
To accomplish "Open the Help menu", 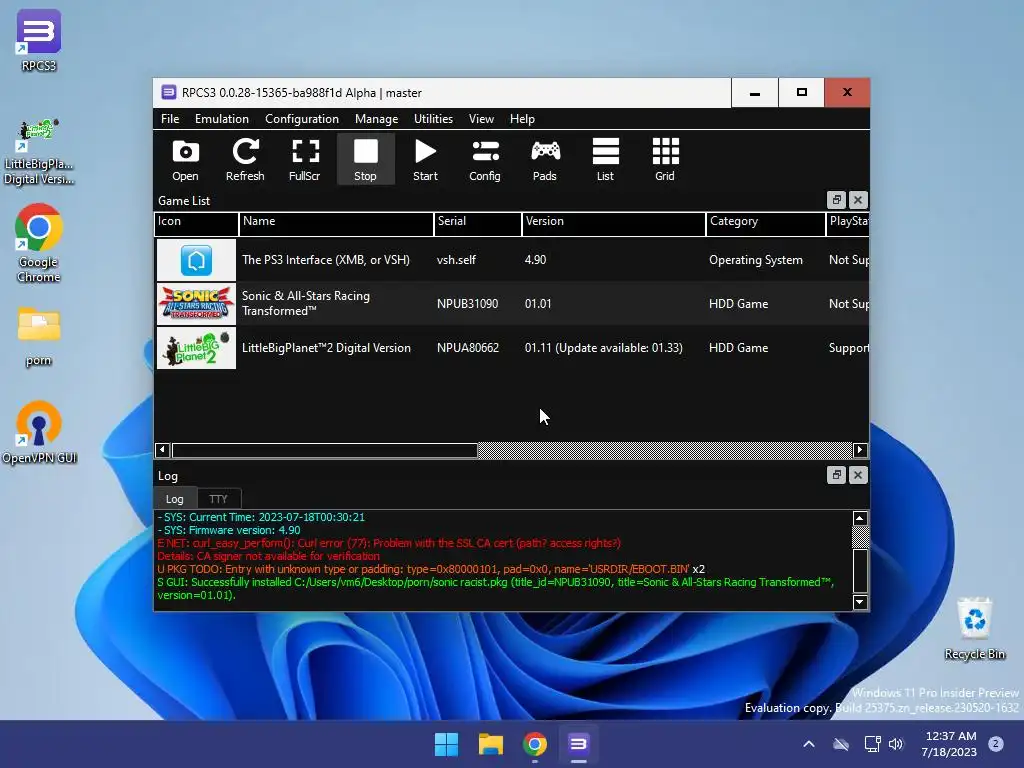I will coord(522,119).
